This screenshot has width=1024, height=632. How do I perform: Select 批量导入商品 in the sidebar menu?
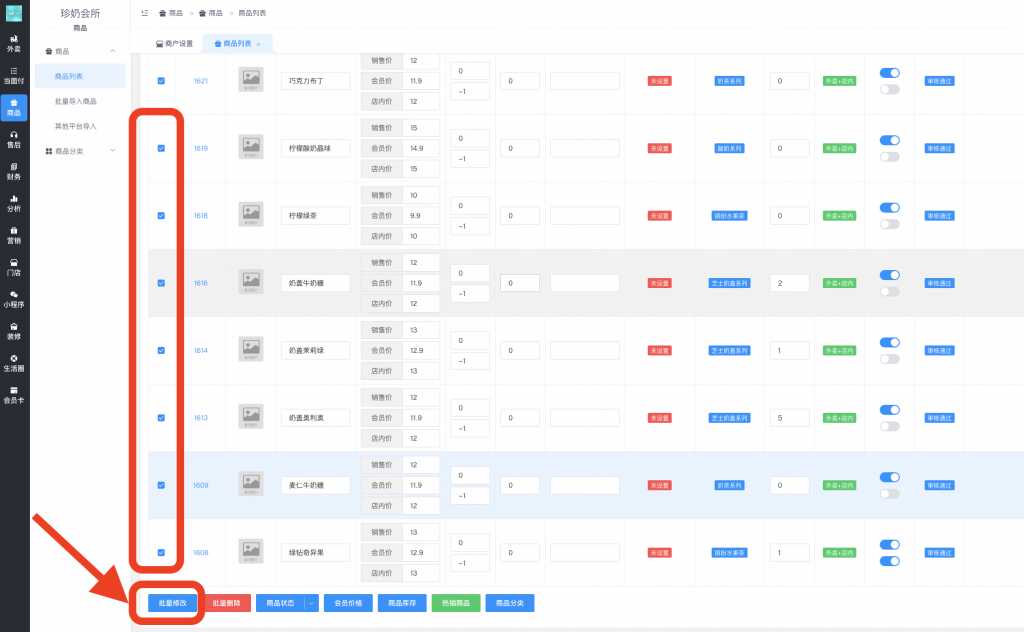[76, 101]
